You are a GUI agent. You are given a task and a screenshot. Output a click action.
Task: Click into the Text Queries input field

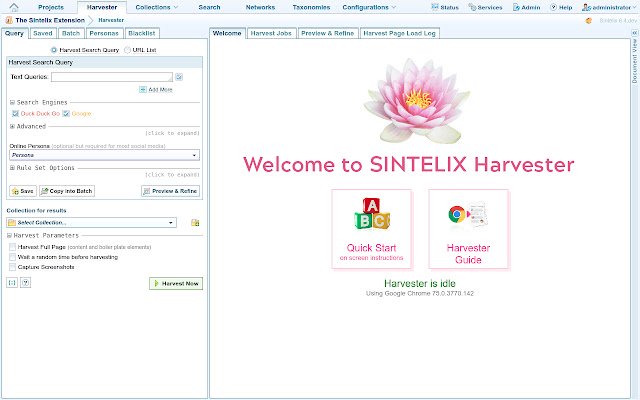(x=112, y=77)
